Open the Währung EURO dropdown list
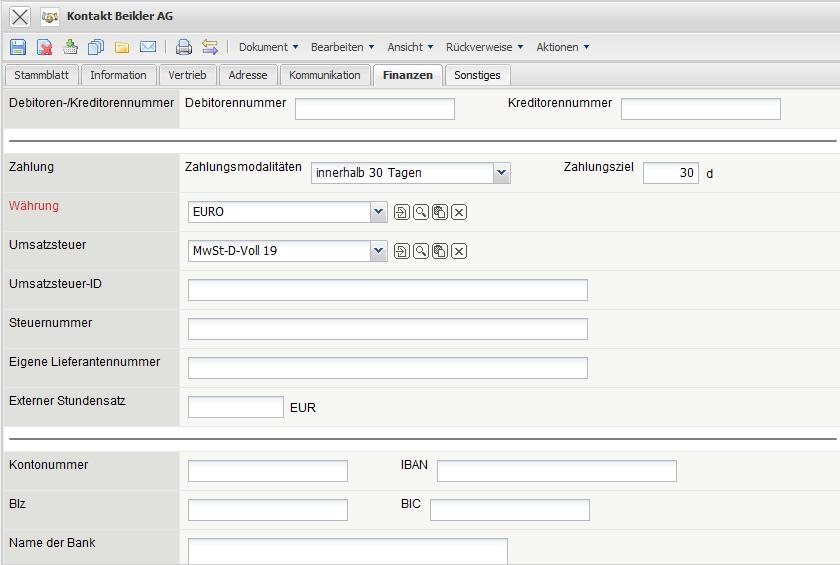This screenshot has width=840, height=565. [378, 212]
